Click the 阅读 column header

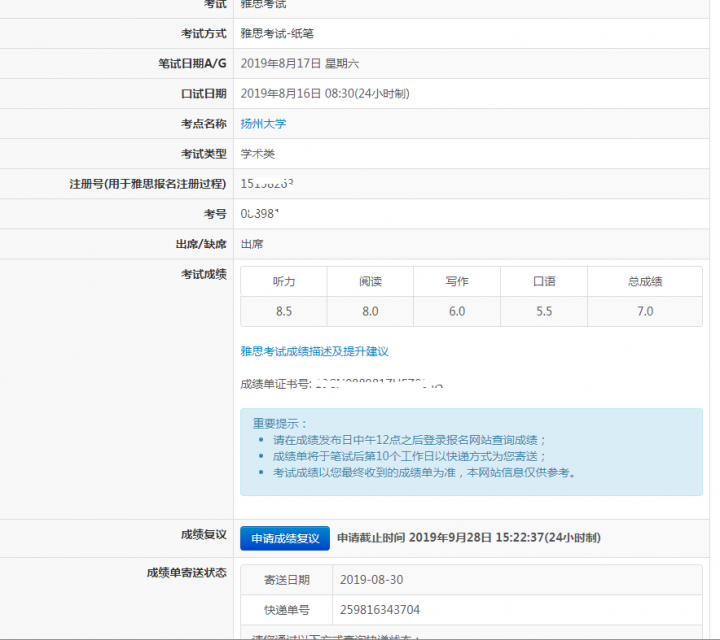pyautogui.click(x=370, y=282)
